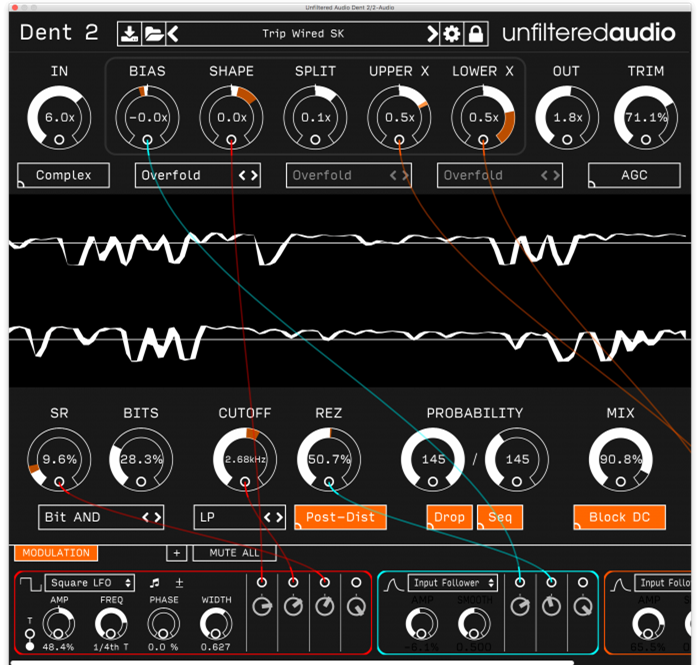Toggle the Complex input mode button

(x=63, y=175)
